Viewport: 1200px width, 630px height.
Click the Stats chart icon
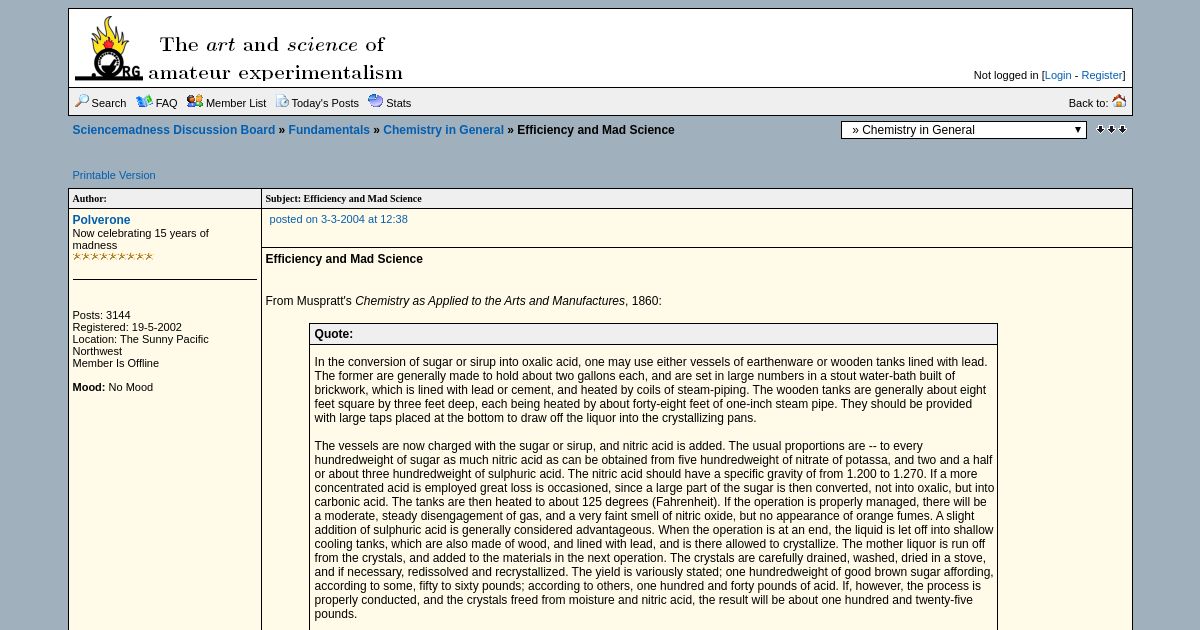[x=376, y=101]
